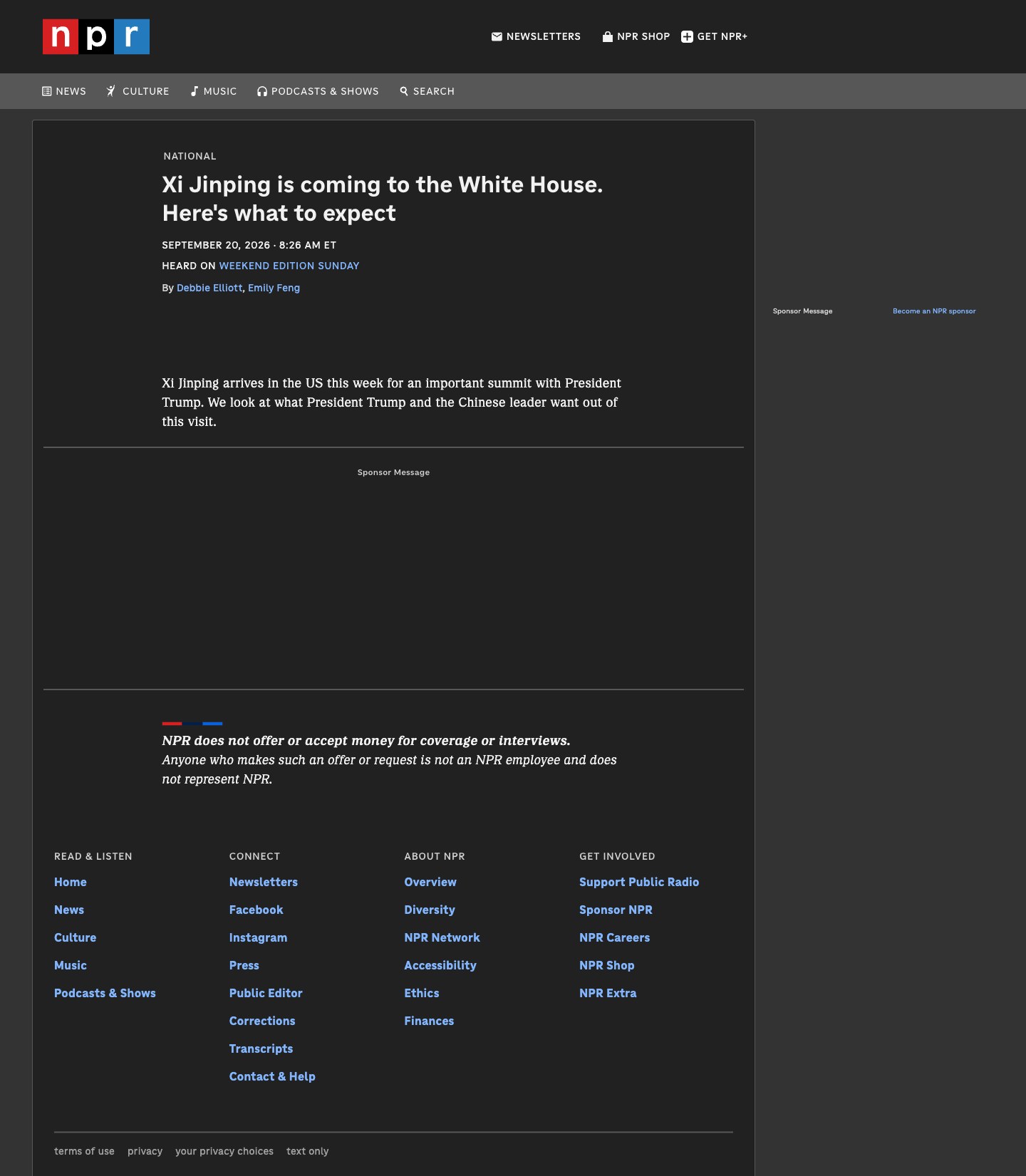The image size is (1026, 1176).
Task: Visit NPR's Facebook link
Action: pos(256,910)
